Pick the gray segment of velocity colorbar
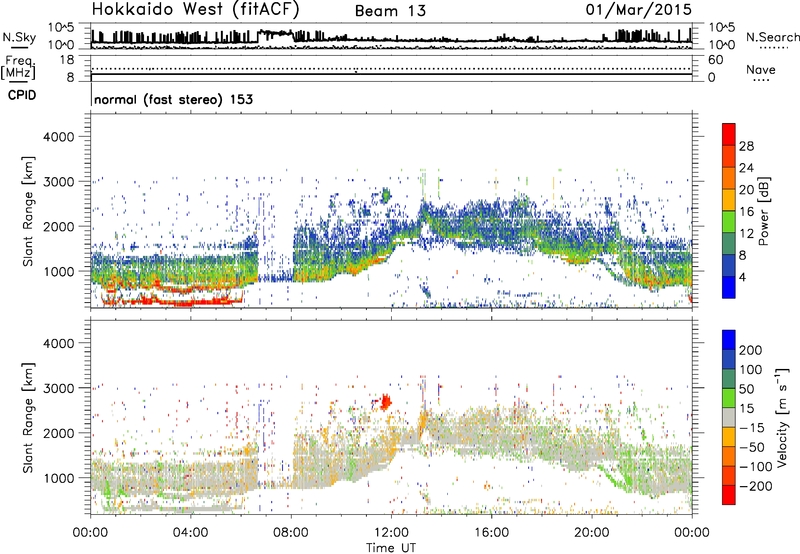Screen dimensions: 800x554 click(x=729, y=418)
